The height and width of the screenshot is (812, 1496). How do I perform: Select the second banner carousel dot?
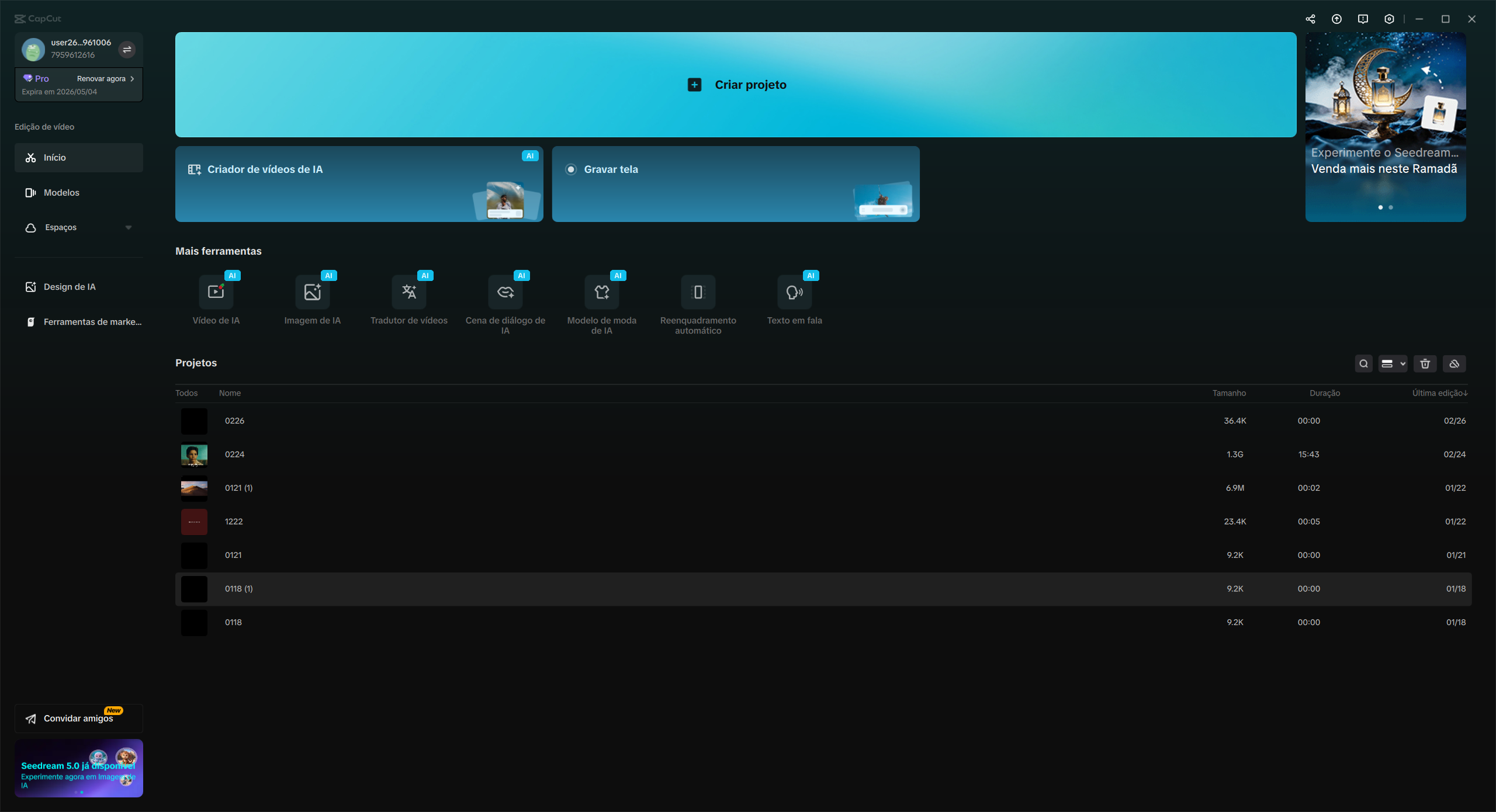pyautogui.click(x=1391, y=207)
